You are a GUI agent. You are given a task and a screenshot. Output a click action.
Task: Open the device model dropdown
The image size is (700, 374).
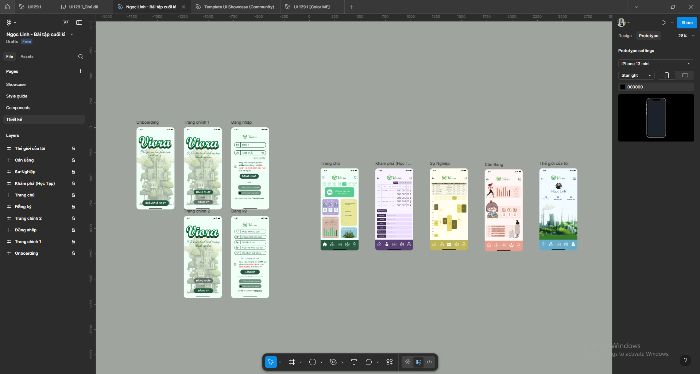656,64
